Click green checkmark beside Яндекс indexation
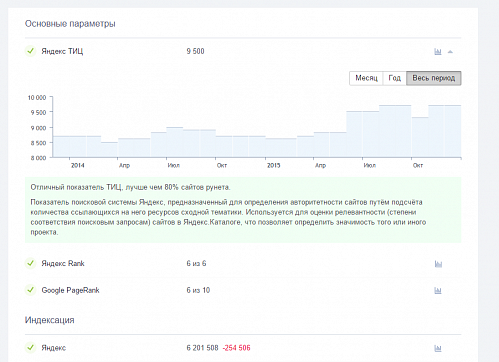The width and height of the screenshot is (499, 362). click(x=31, y=348)
